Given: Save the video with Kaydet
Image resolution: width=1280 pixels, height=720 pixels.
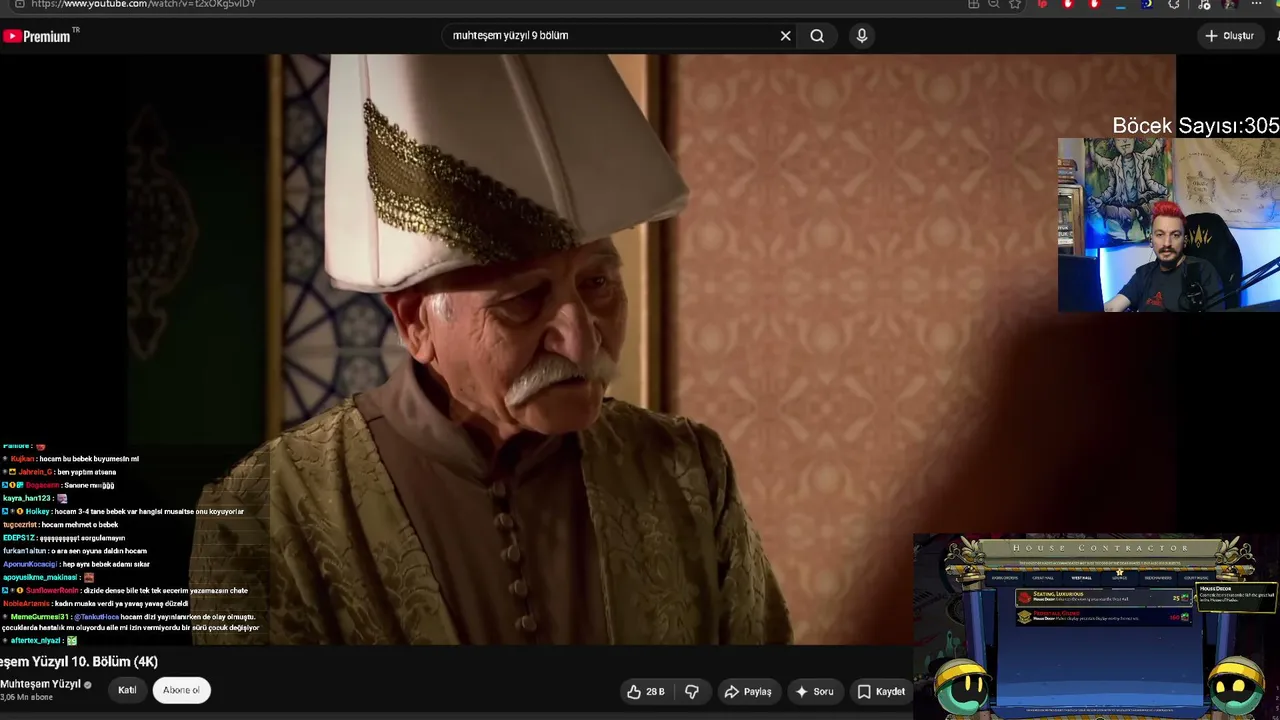Looking at the screenshot, I should tap(881, 691).
